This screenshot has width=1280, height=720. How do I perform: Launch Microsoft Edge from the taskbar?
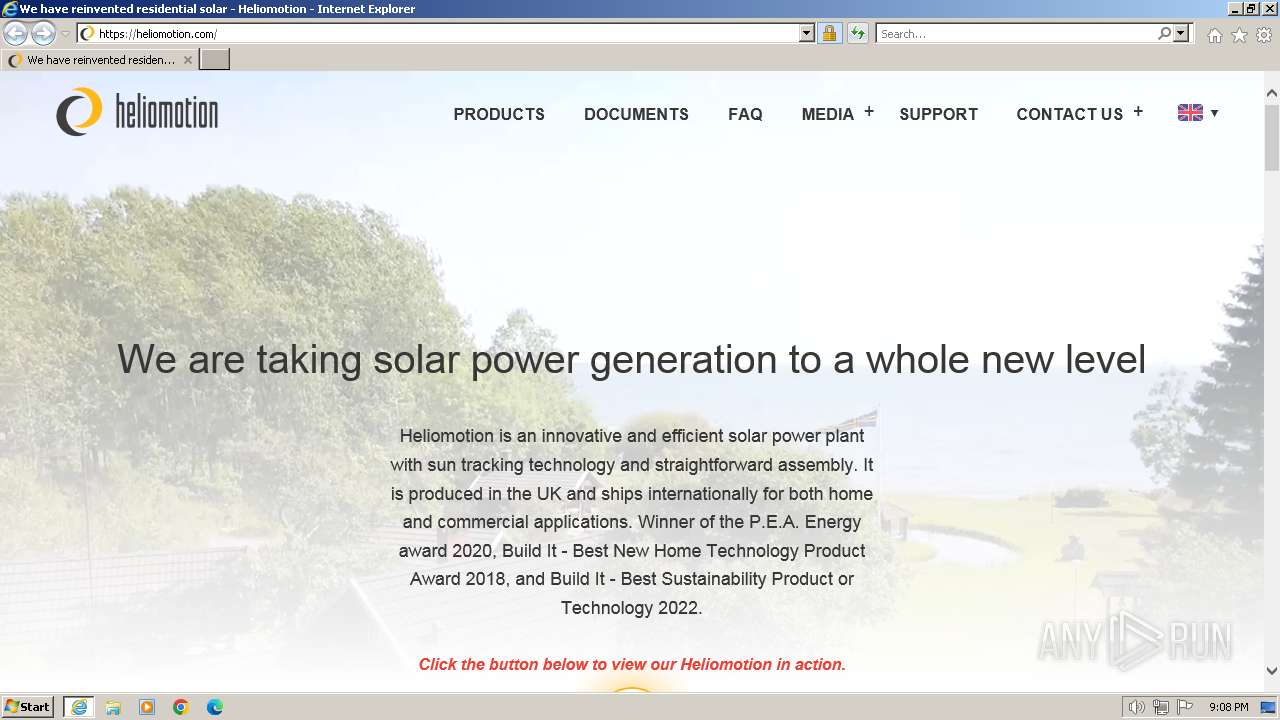[x=215, y=707]
